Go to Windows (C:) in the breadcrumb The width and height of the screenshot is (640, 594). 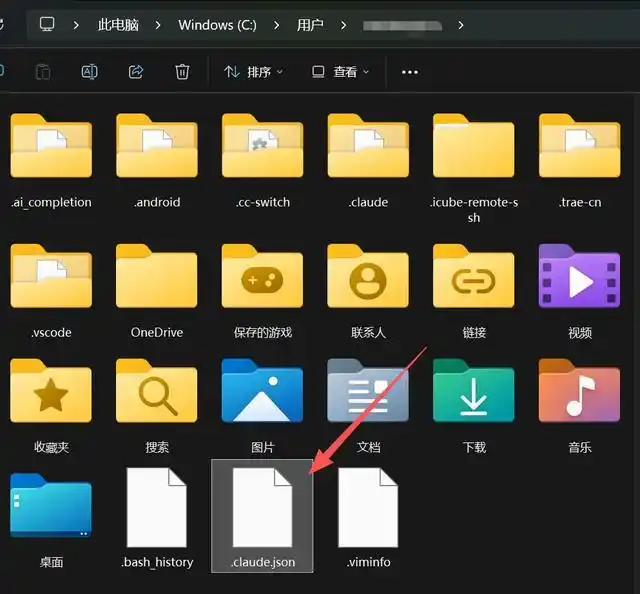[218, 25]
